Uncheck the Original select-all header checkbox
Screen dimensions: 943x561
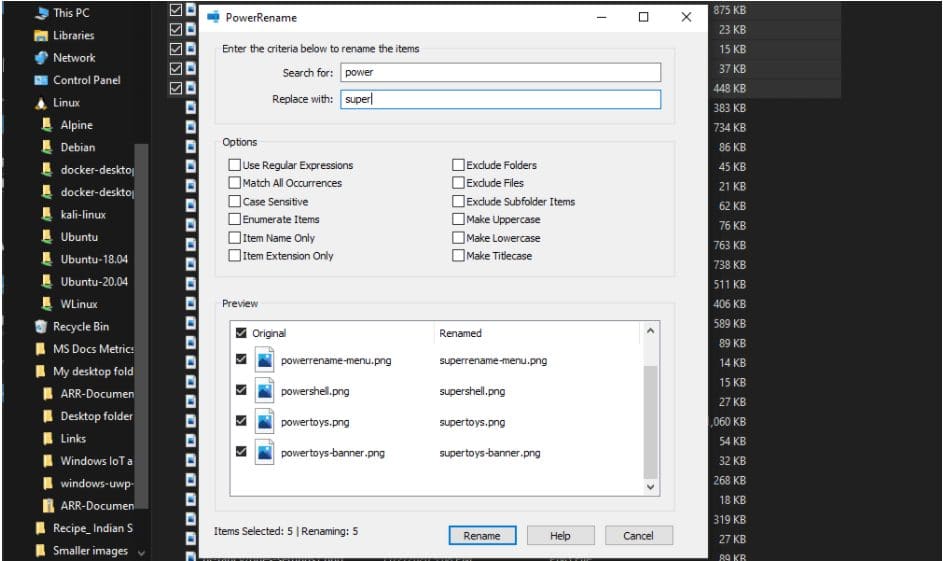tap(241, 333)
